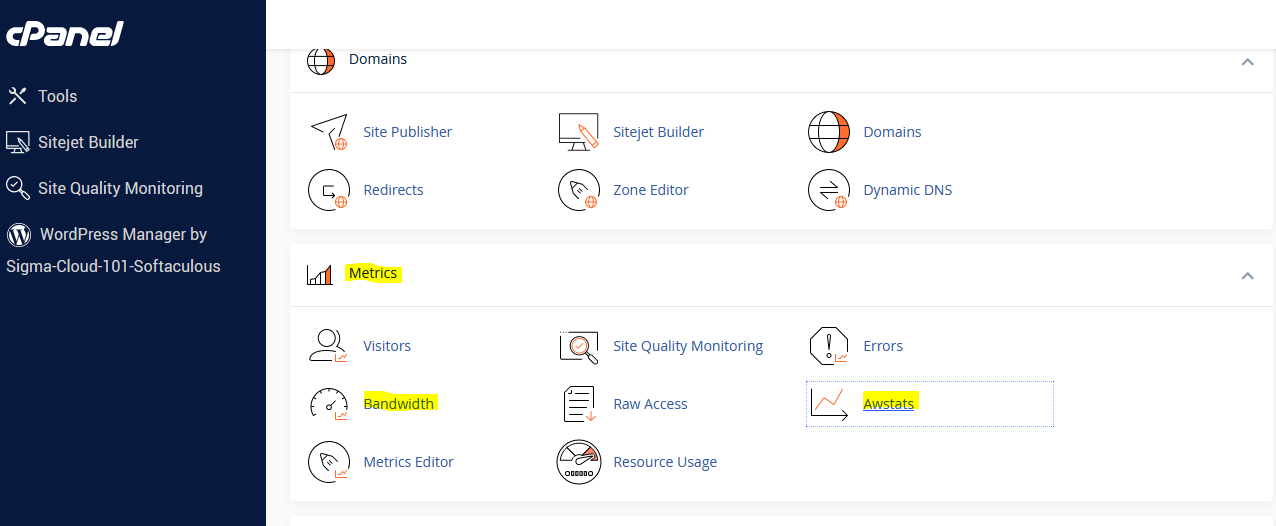Open the Domains link with globe
This screenshot has width=1276, height=526.
pyautogui.click(x=892, y=132)
